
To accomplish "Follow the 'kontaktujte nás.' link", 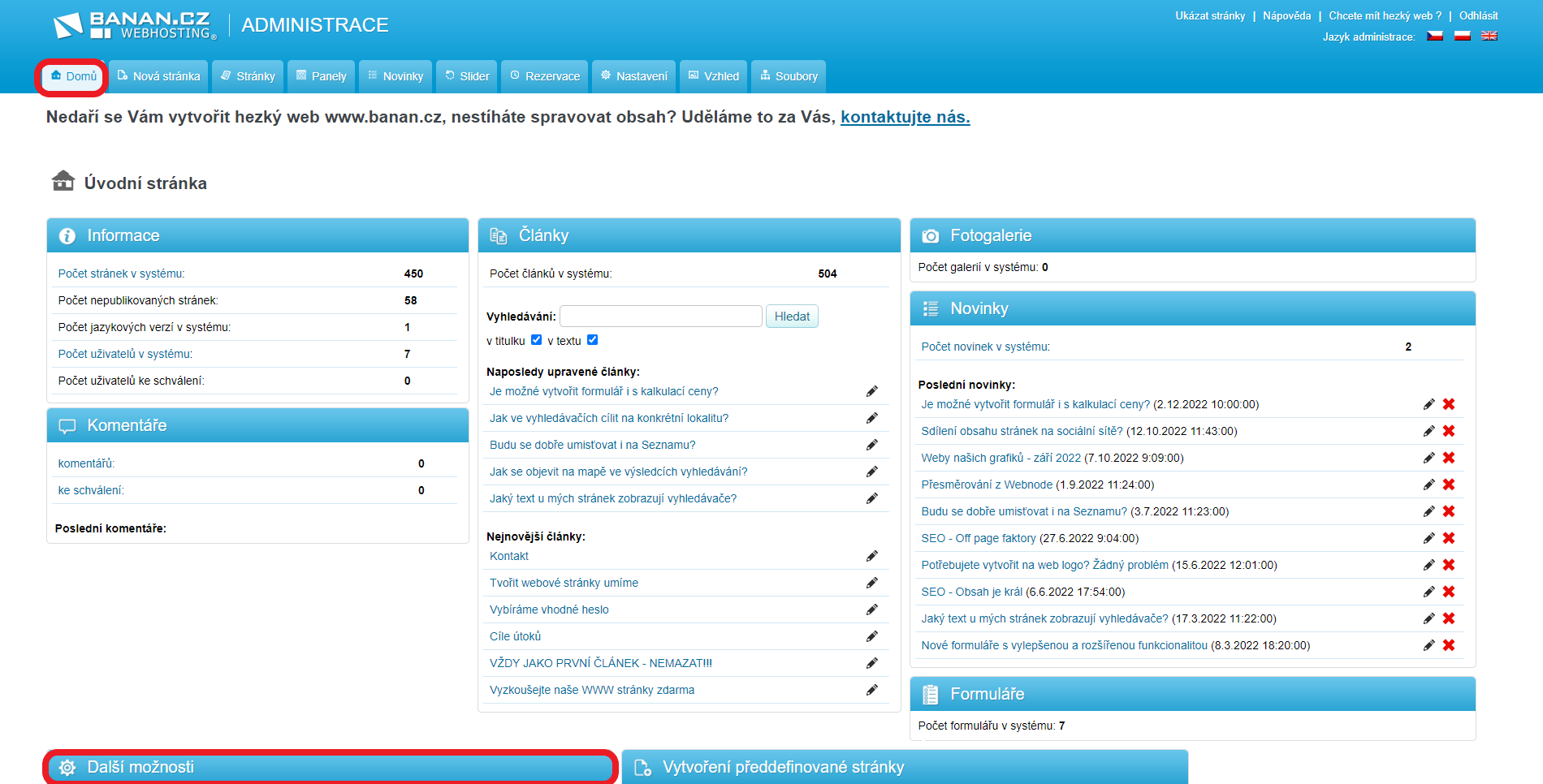I will click(905, 117).
